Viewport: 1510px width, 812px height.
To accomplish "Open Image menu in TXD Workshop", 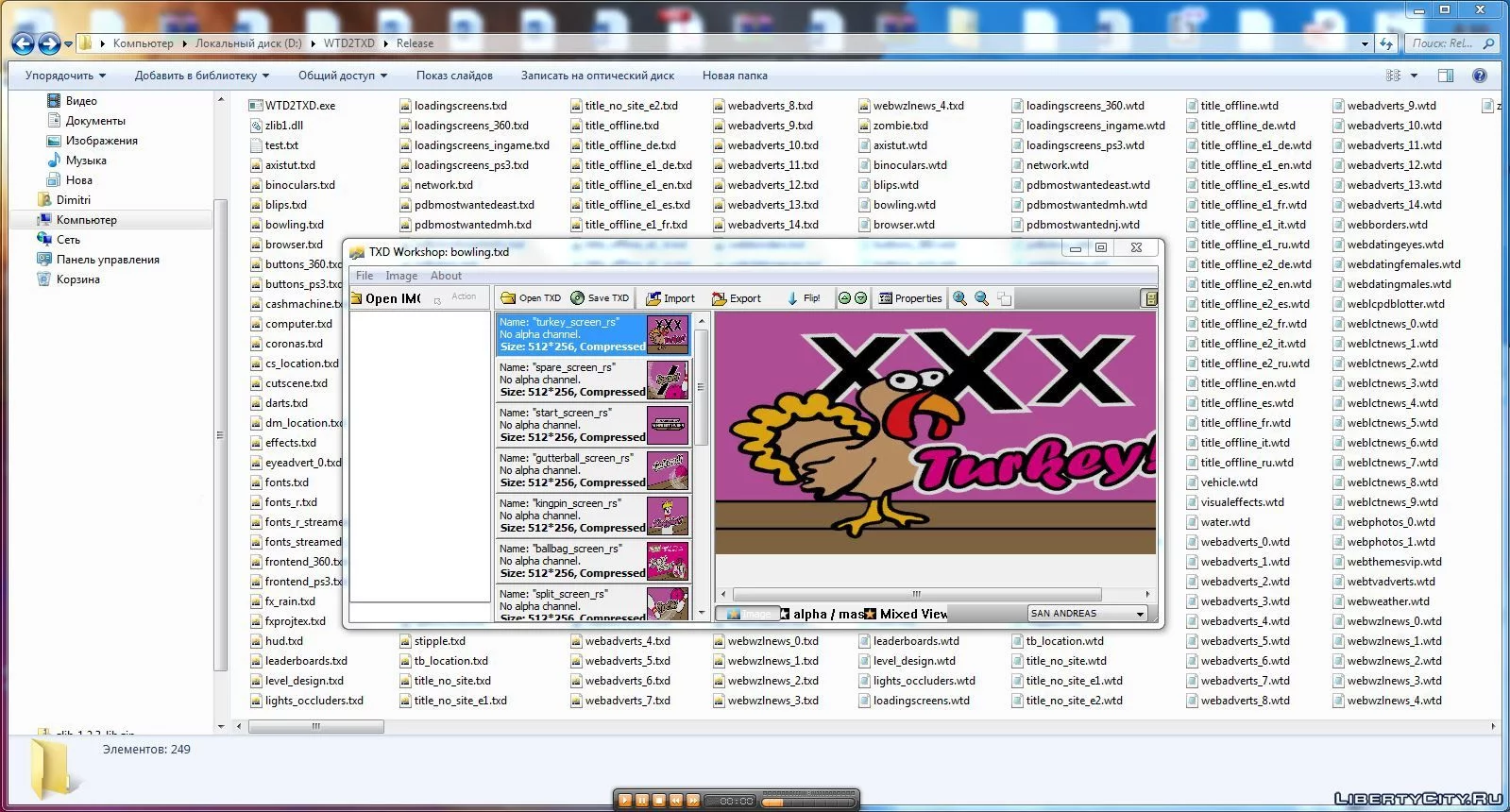I will pos(401,276).
